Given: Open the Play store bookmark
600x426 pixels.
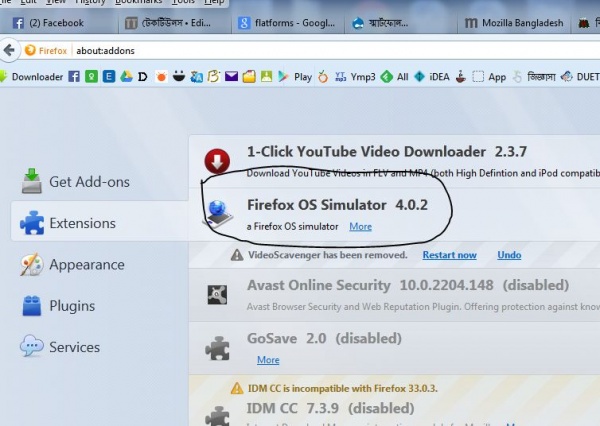Looking at the screenshot, I should pyautogui.click(x=295, y=77).
